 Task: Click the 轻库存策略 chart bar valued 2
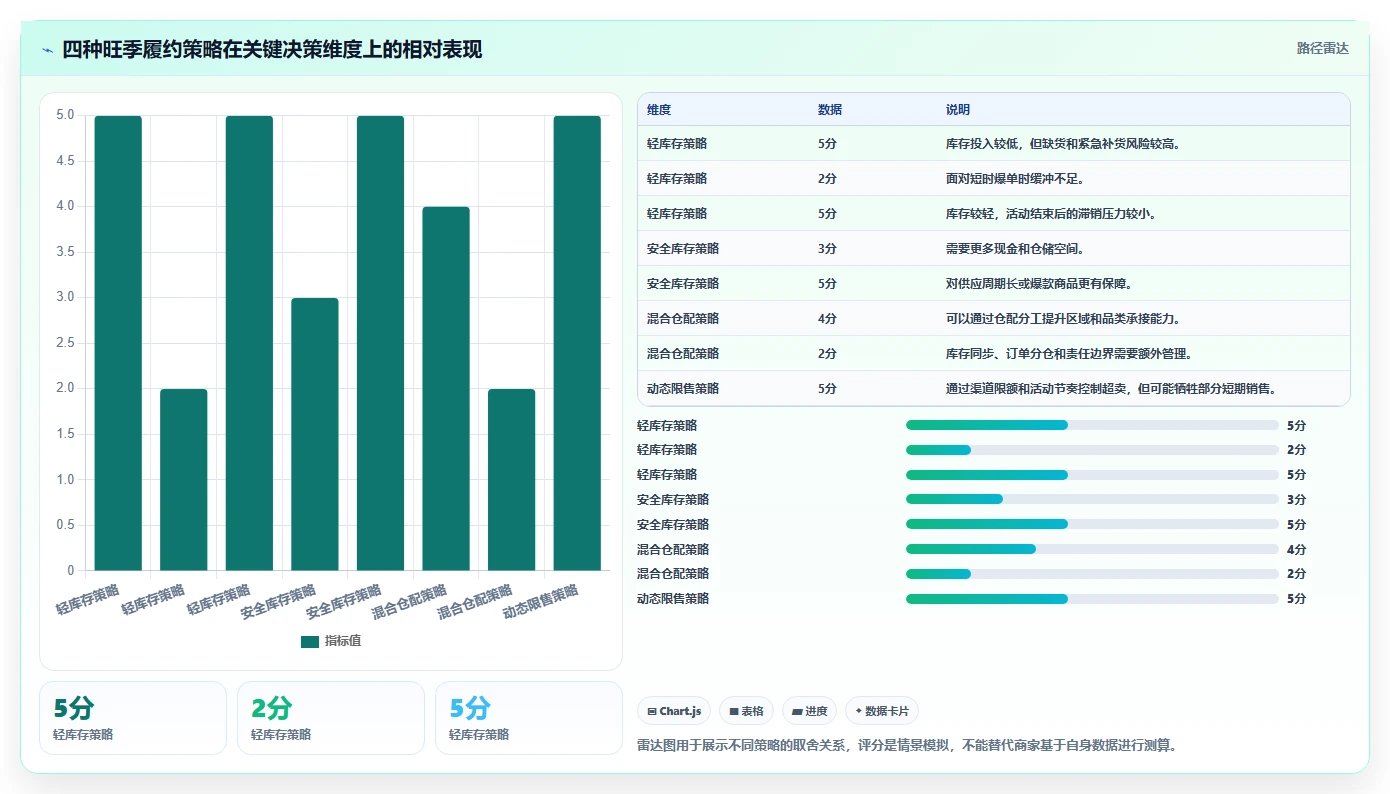pyautogui.click(x=184, y=480)
